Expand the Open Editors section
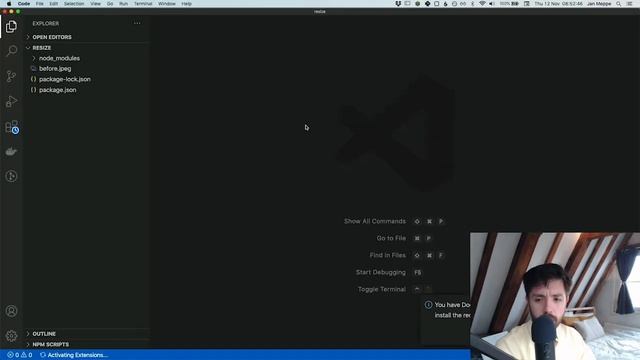The height and width of the screenshot is (360, 640). coord(52,37)
